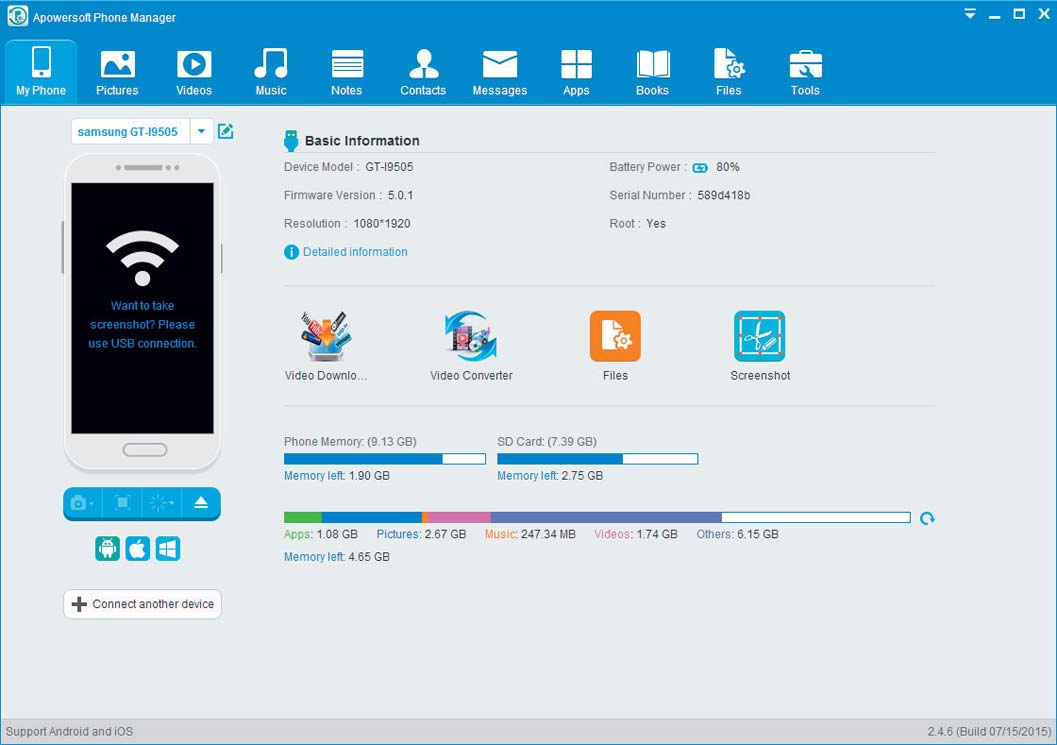
Task: Click Support Android and iOS status text
Action: (x=69, y=732)
